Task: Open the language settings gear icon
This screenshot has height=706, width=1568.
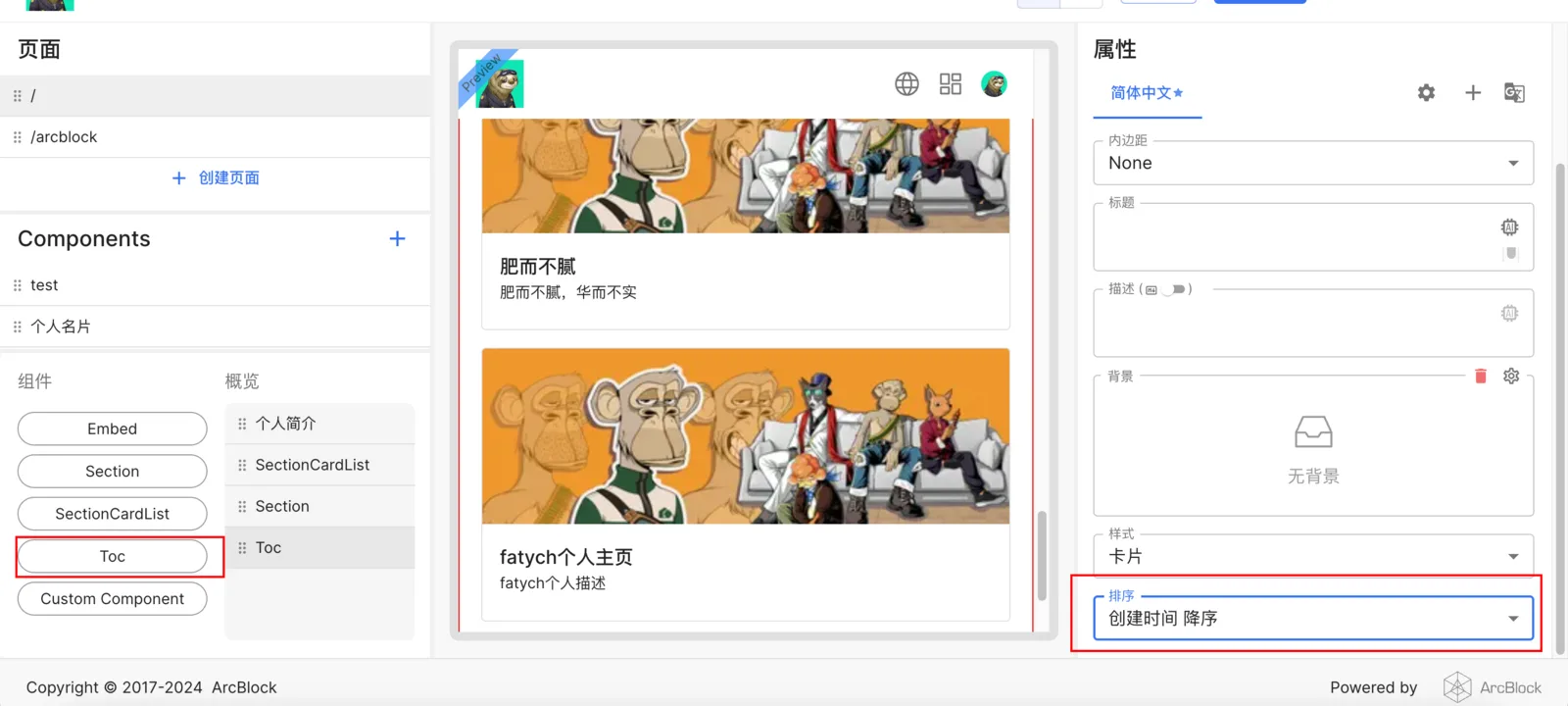Action: click(x=1426, y=93)
